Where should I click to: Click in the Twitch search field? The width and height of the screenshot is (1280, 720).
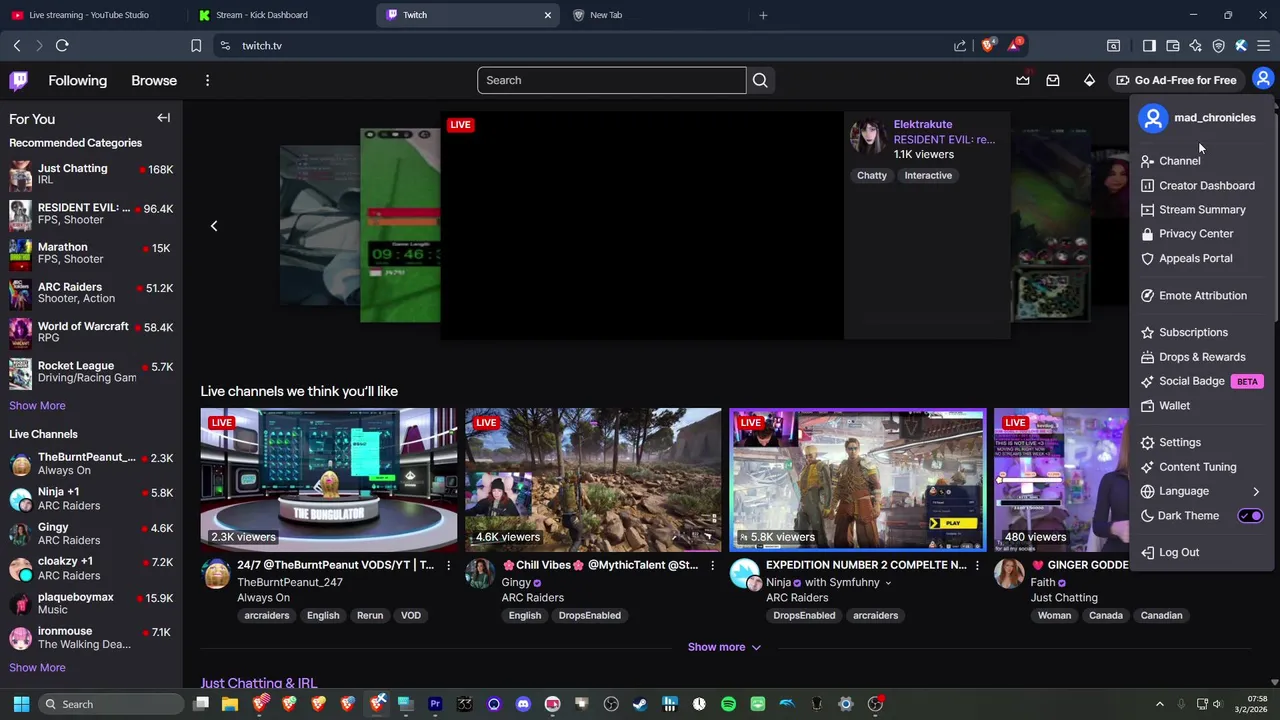[x=612, y=80]
